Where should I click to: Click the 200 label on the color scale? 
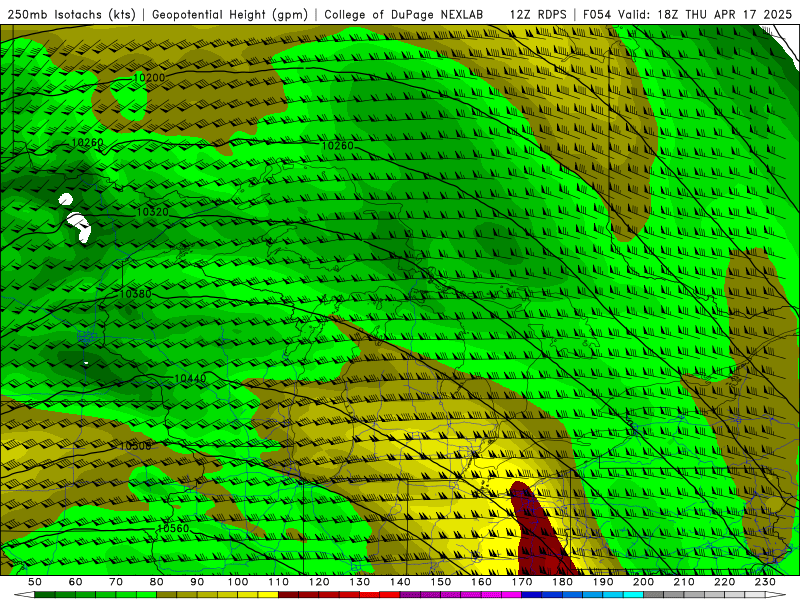click(644, 582)
